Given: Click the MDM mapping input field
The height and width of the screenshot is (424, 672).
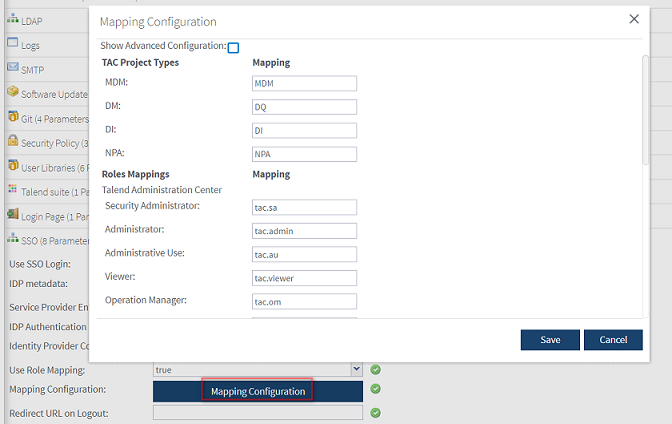Looking at the screenshot, I should tap(304, 84).
